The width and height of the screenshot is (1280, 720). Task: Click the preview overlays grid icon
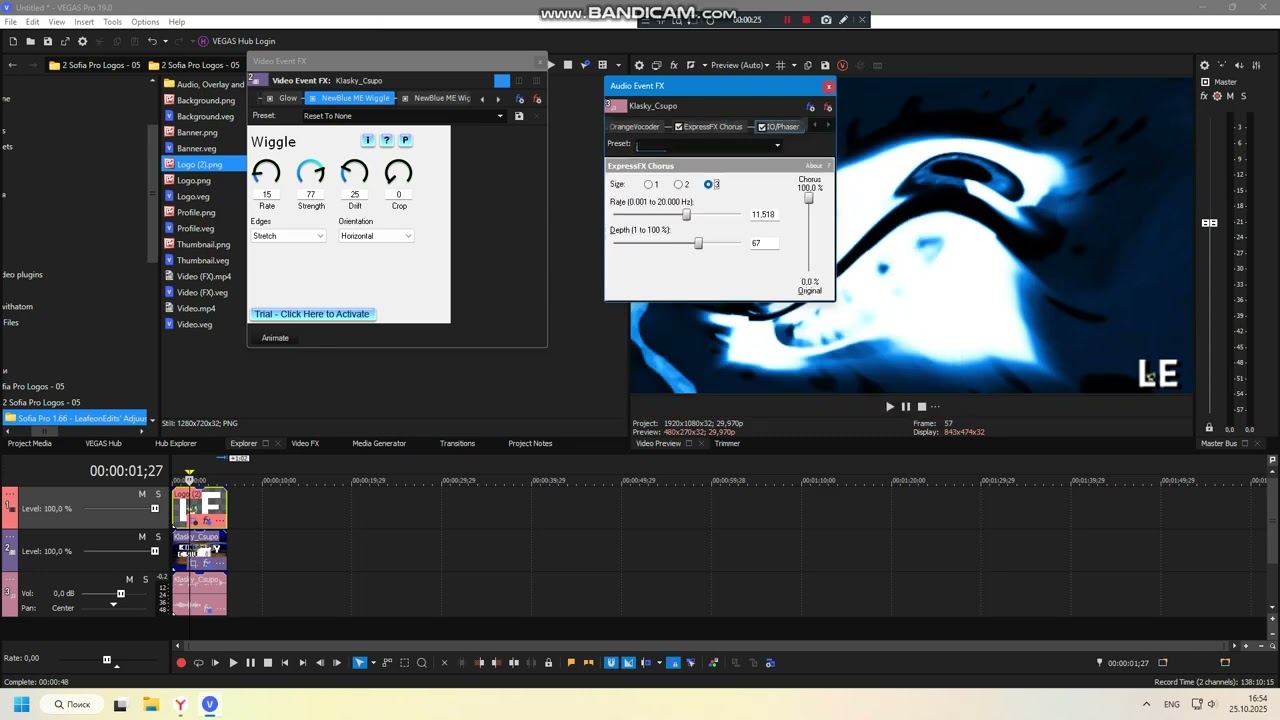(x=781, y=65)
